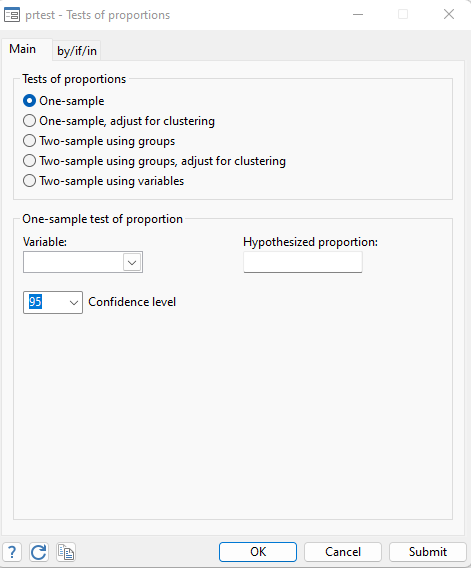This screenshot has width=471, height=568.
Task: Click the Submit button
Action: pos(428,552)
